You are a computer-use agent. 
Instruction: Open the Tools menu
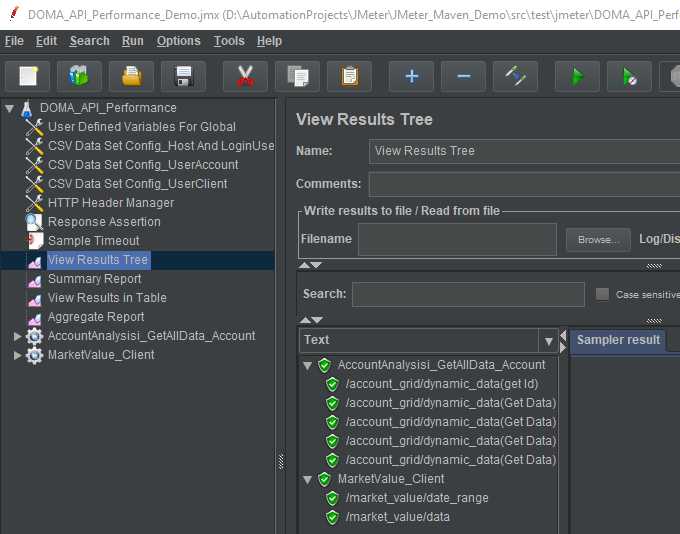[x=229, y=41]
